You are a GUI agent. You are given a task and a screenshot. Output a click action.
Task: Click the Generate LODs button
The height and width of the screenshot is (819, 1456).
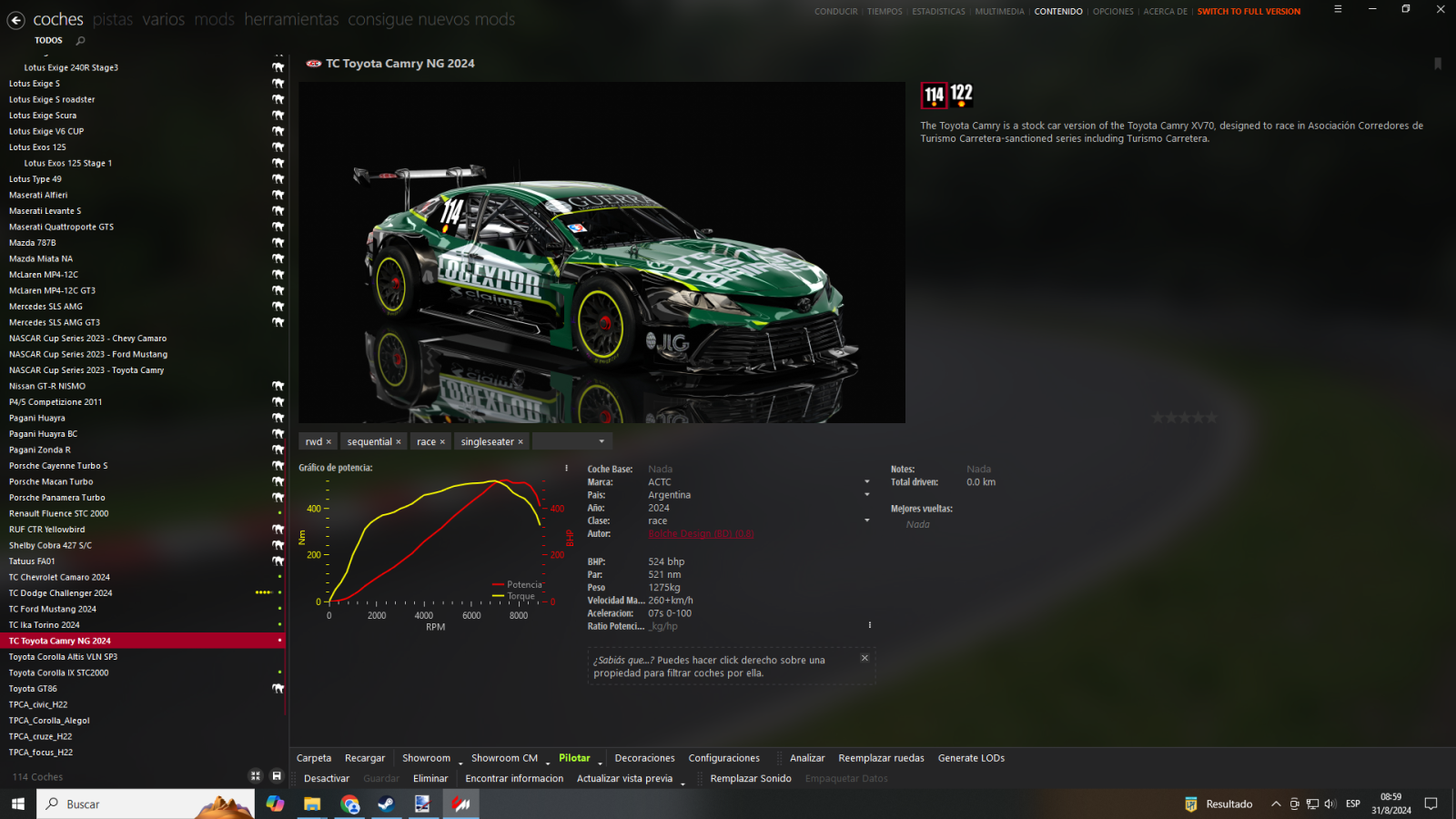coord(971,758)
